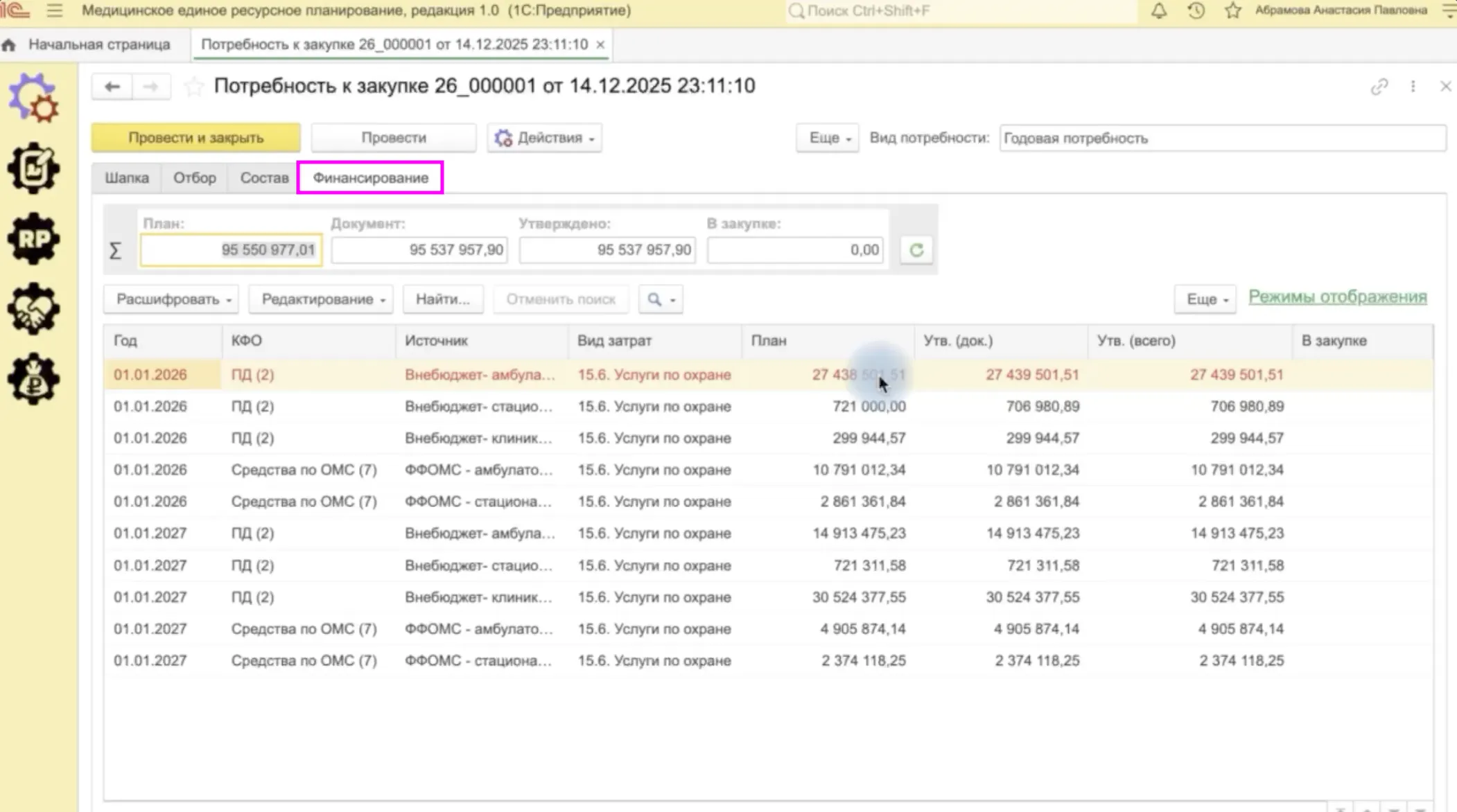Close the Потребность к закупке tab
Image resolution: width=1457 pixels, height=812 pixels.
tap(600, 44)
